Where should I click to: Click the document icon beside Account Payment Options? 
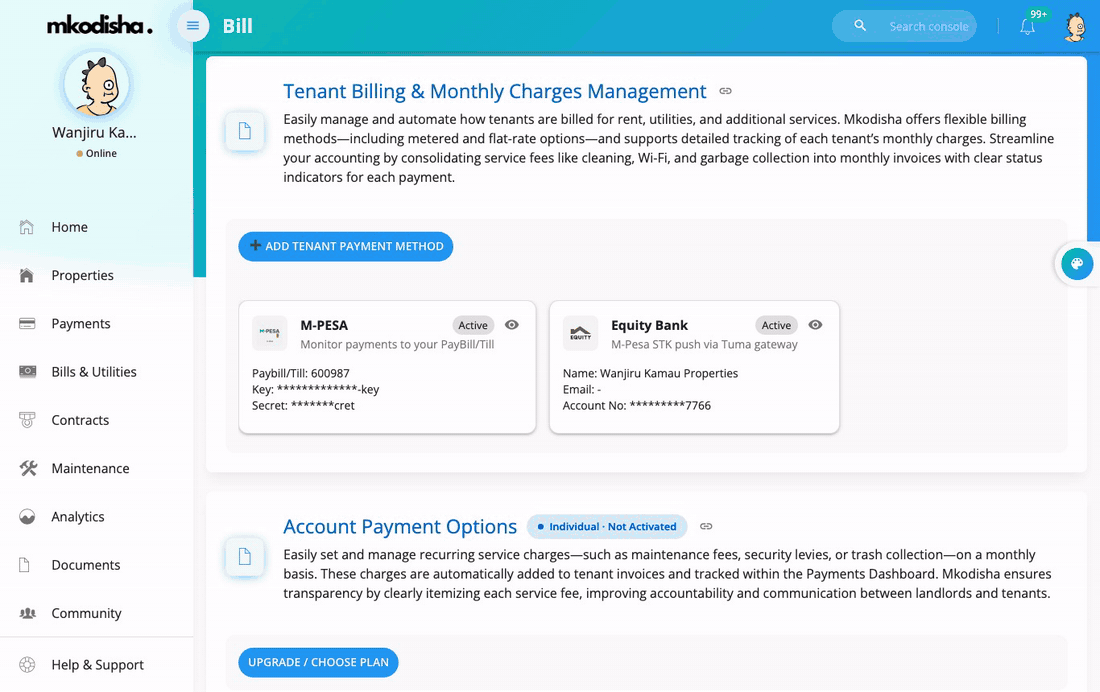[x=245, y=557]
